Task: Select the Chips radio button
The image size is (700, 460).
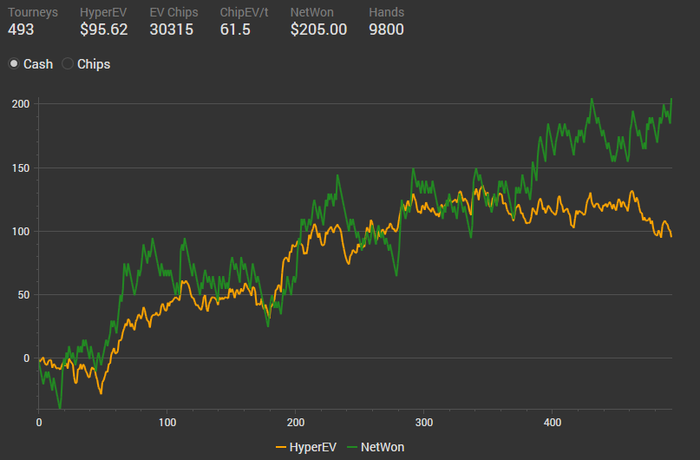Action: pos(67,64)
